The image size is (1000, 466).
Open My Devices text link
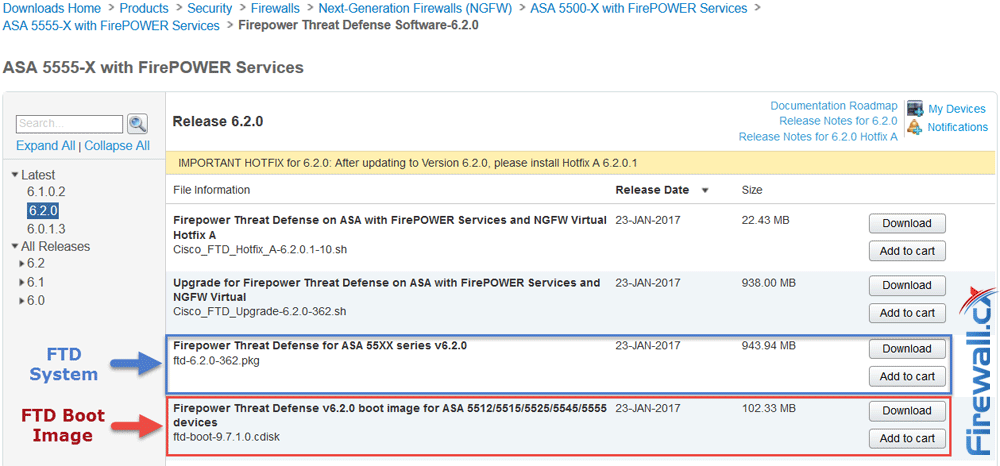957,109
